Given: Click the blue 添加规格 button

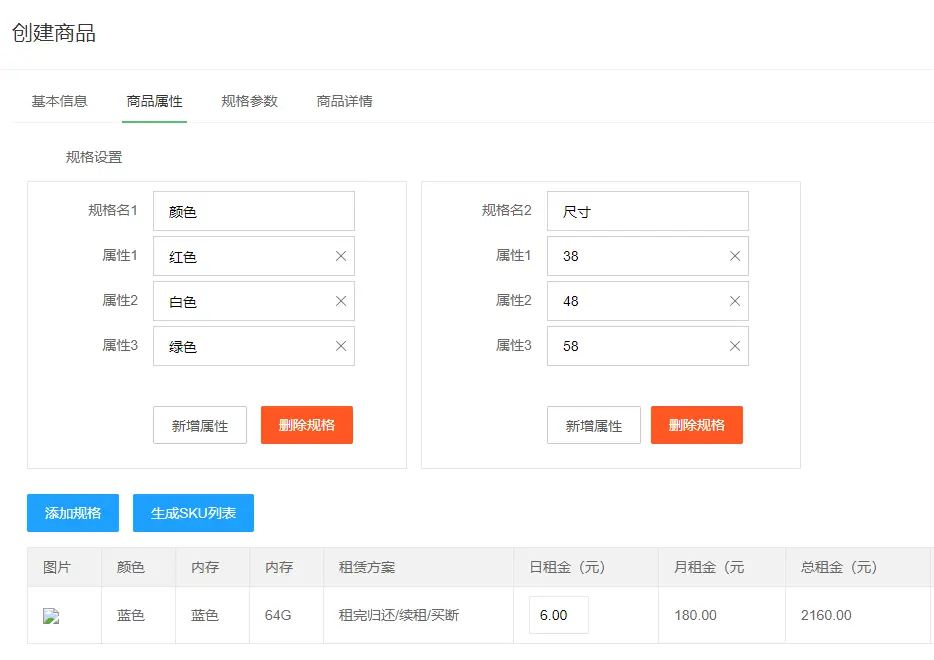Looking at the screenshot, I should point(73,513).
